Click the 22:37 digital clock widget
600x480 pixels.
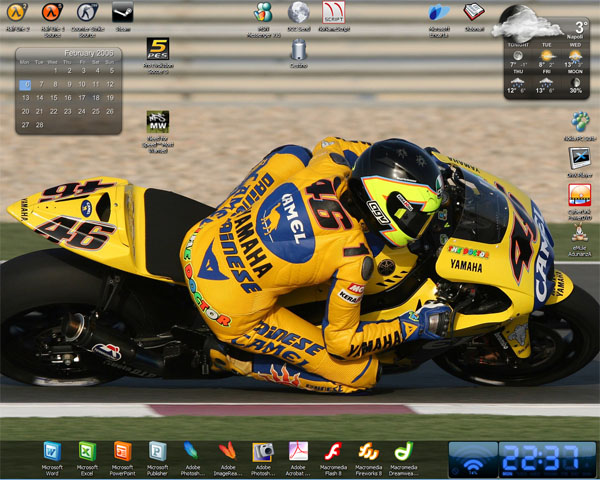tap(547, 459)
